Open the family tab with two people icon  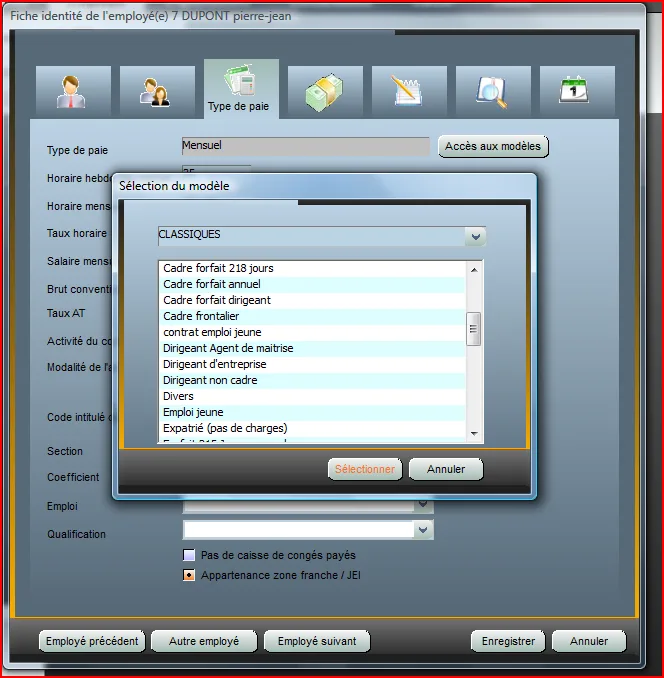point(157,91)
